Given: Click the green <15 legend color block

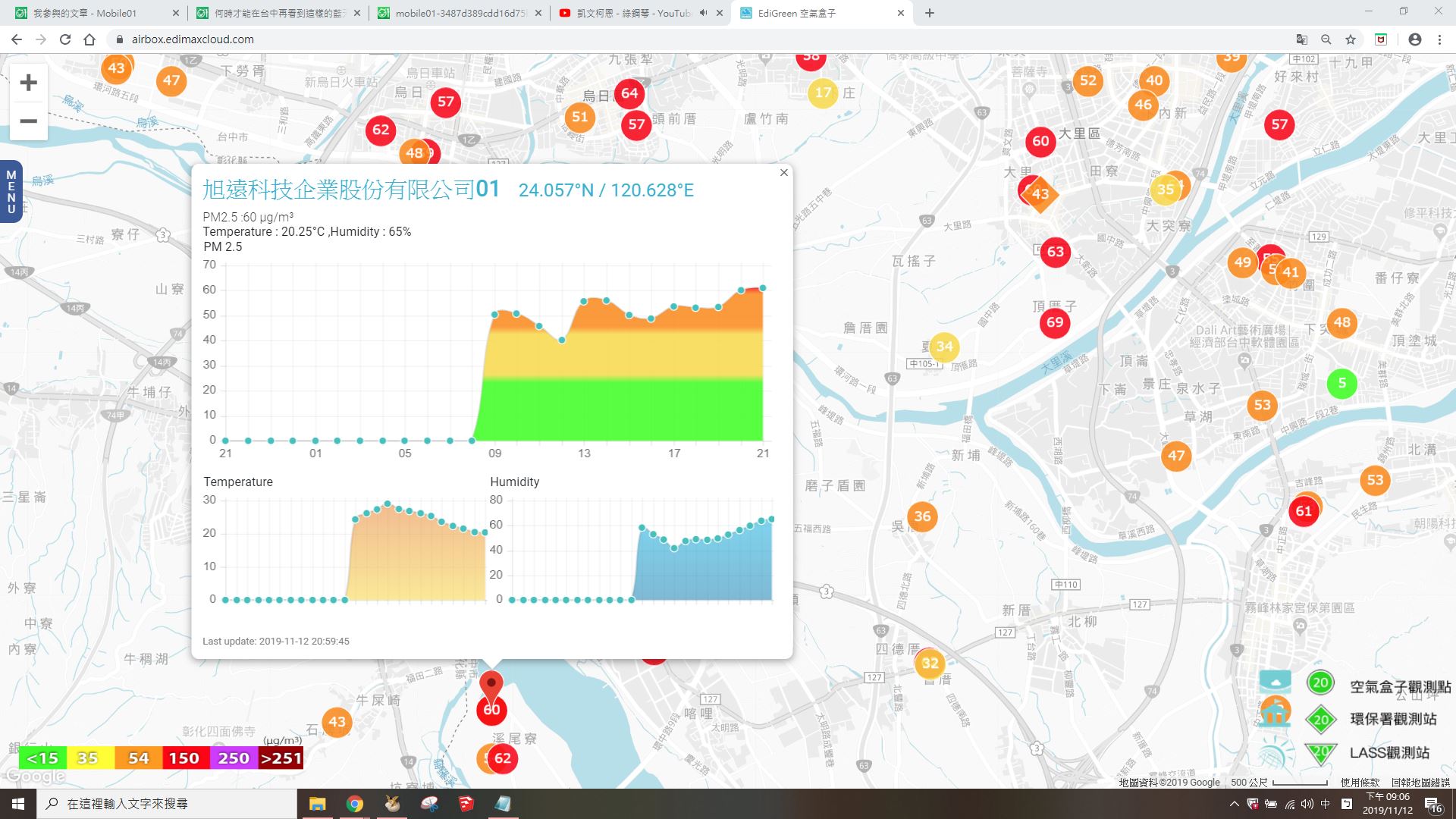Looking at the screenshot, I should tap(42, 758).
